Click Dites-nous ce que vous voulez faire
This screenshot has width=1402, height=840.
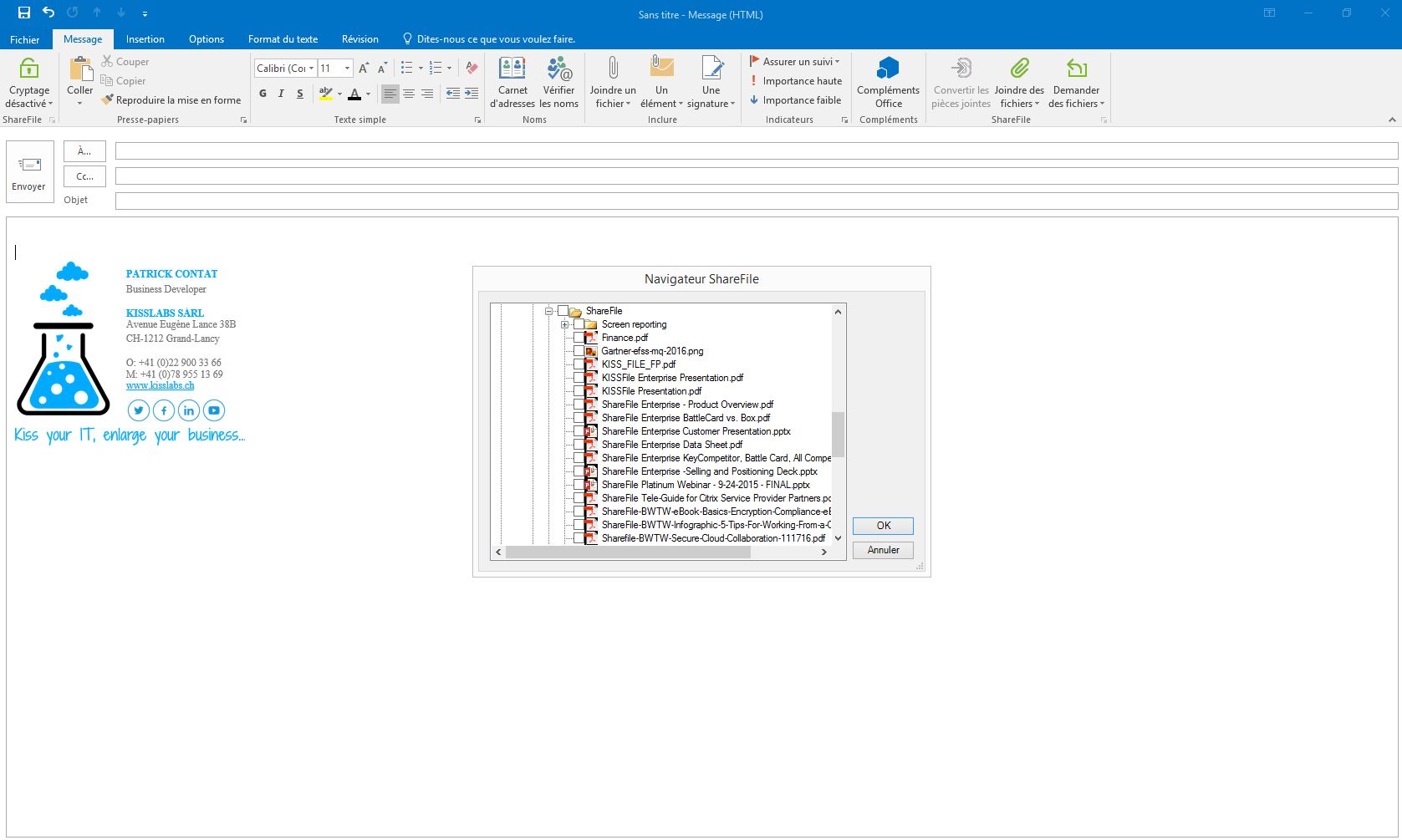click(x=489, y=39)
